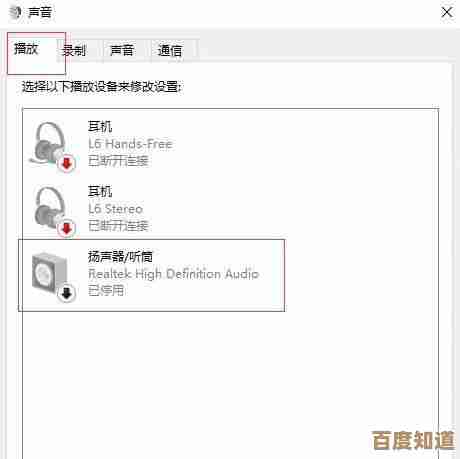
Task: Click the 百度知道 watermark logo
Action: click(x=413, y=440)
